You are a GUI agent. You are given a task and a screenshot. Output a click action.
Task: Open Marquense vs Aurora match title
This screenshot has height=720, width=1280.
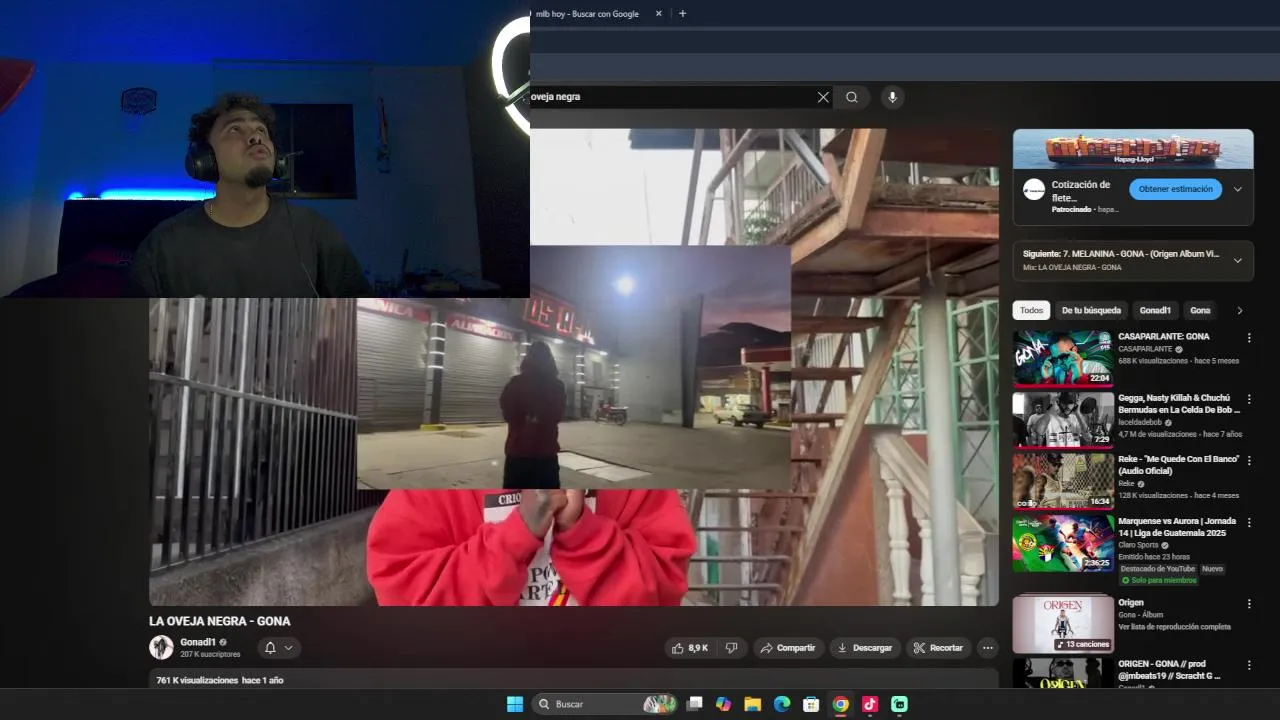tap(1177, 527)
